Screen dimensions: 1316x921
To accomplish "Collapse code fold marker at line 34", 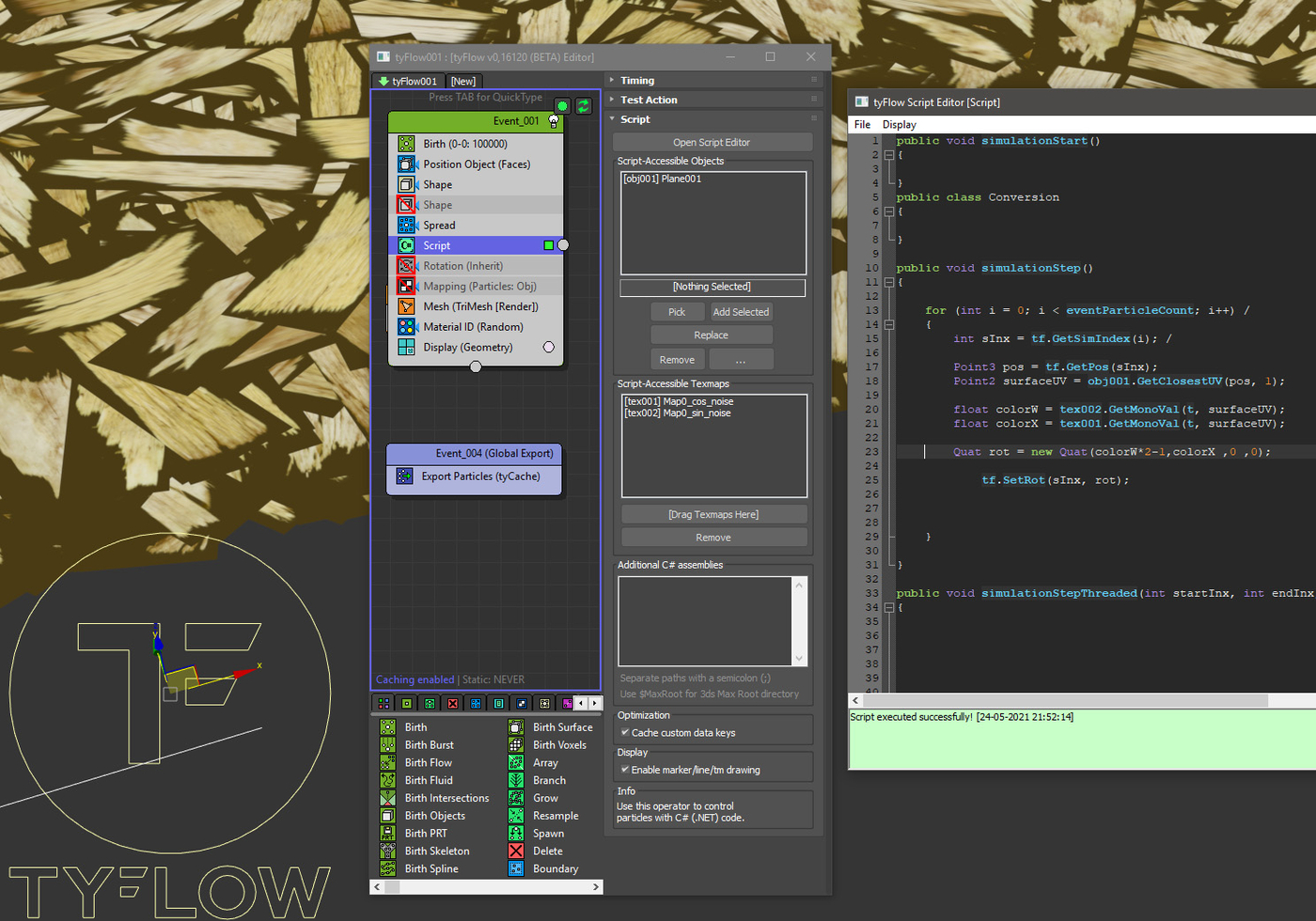I will [889, 607].
